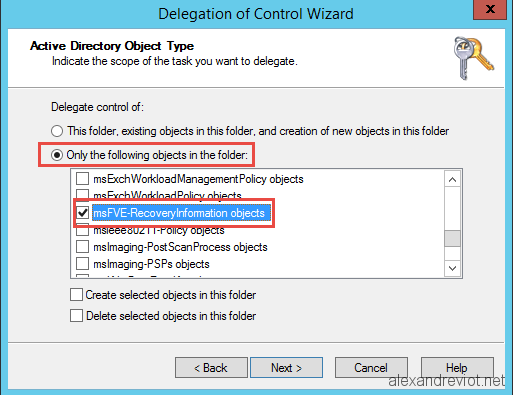513x395 pixels.
Task: Select 'Only the following objects in the folder' radio
Action: [57, 155]
